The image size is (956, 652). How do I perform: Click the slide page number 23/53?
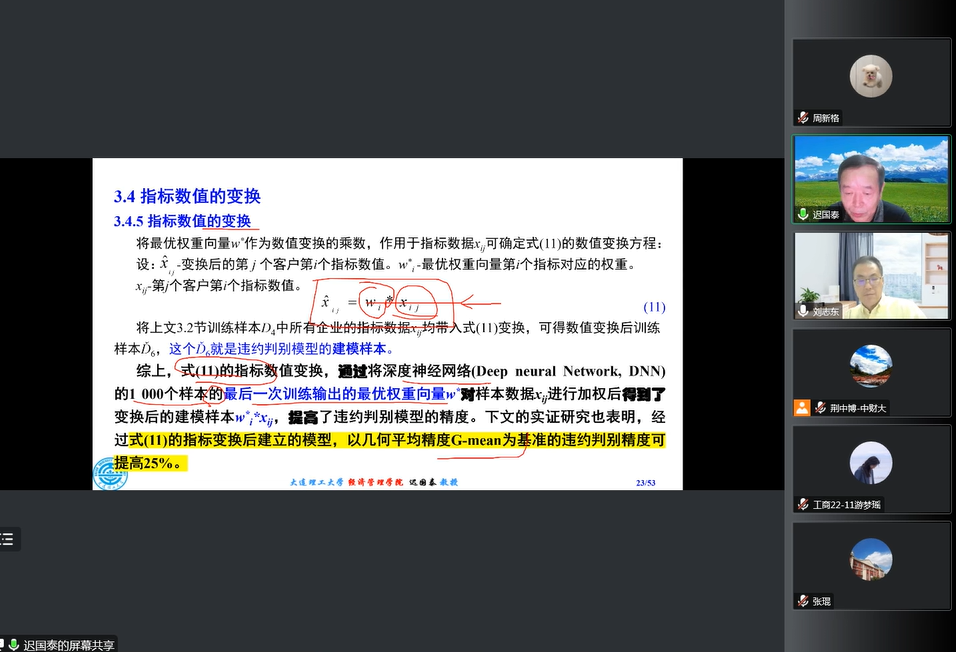click(645, 482)
